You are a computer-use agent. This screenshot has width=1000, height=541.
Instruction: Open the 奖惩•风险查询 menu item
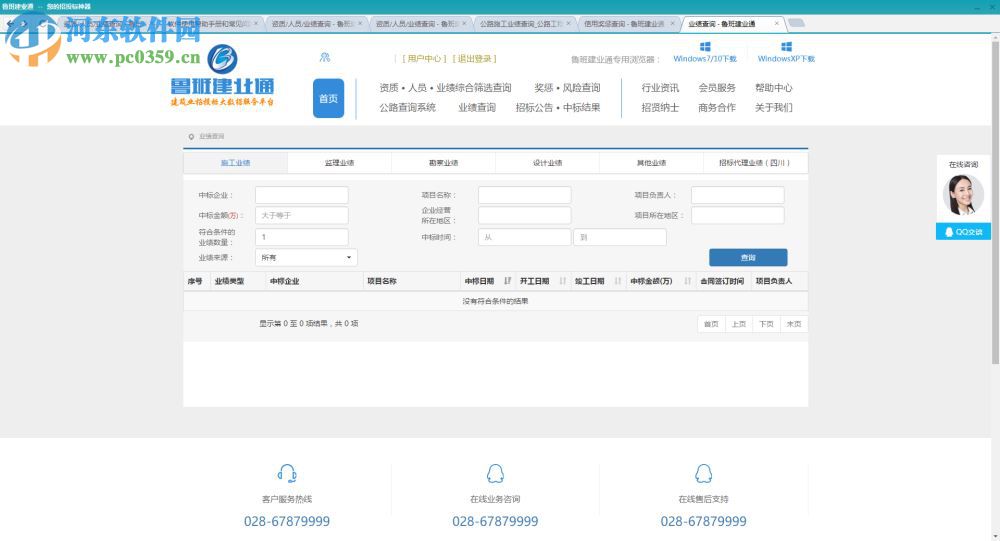click(x=567, y=87)
